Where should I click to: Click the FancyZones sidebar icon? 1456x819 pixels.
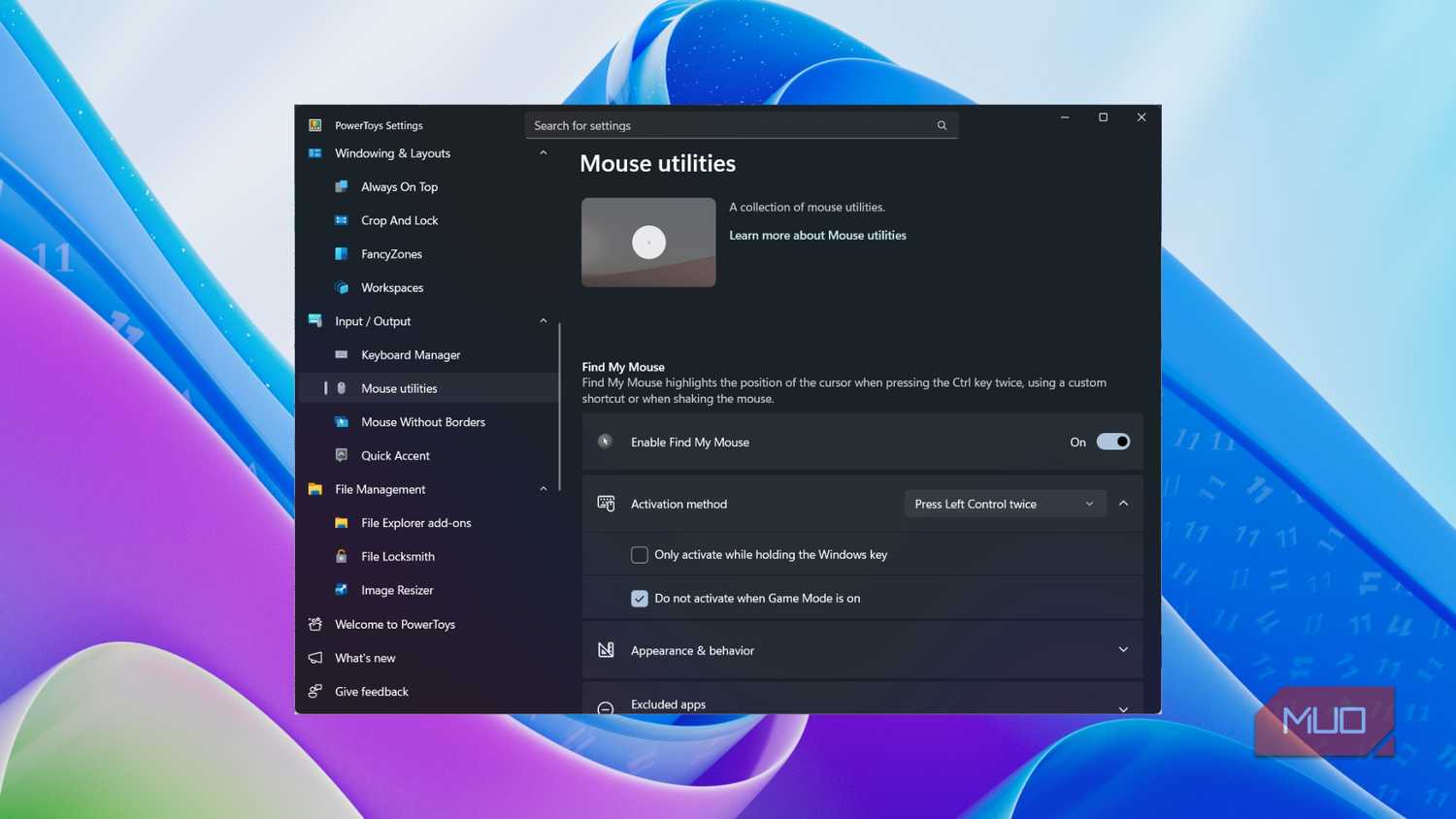[342, 254]
